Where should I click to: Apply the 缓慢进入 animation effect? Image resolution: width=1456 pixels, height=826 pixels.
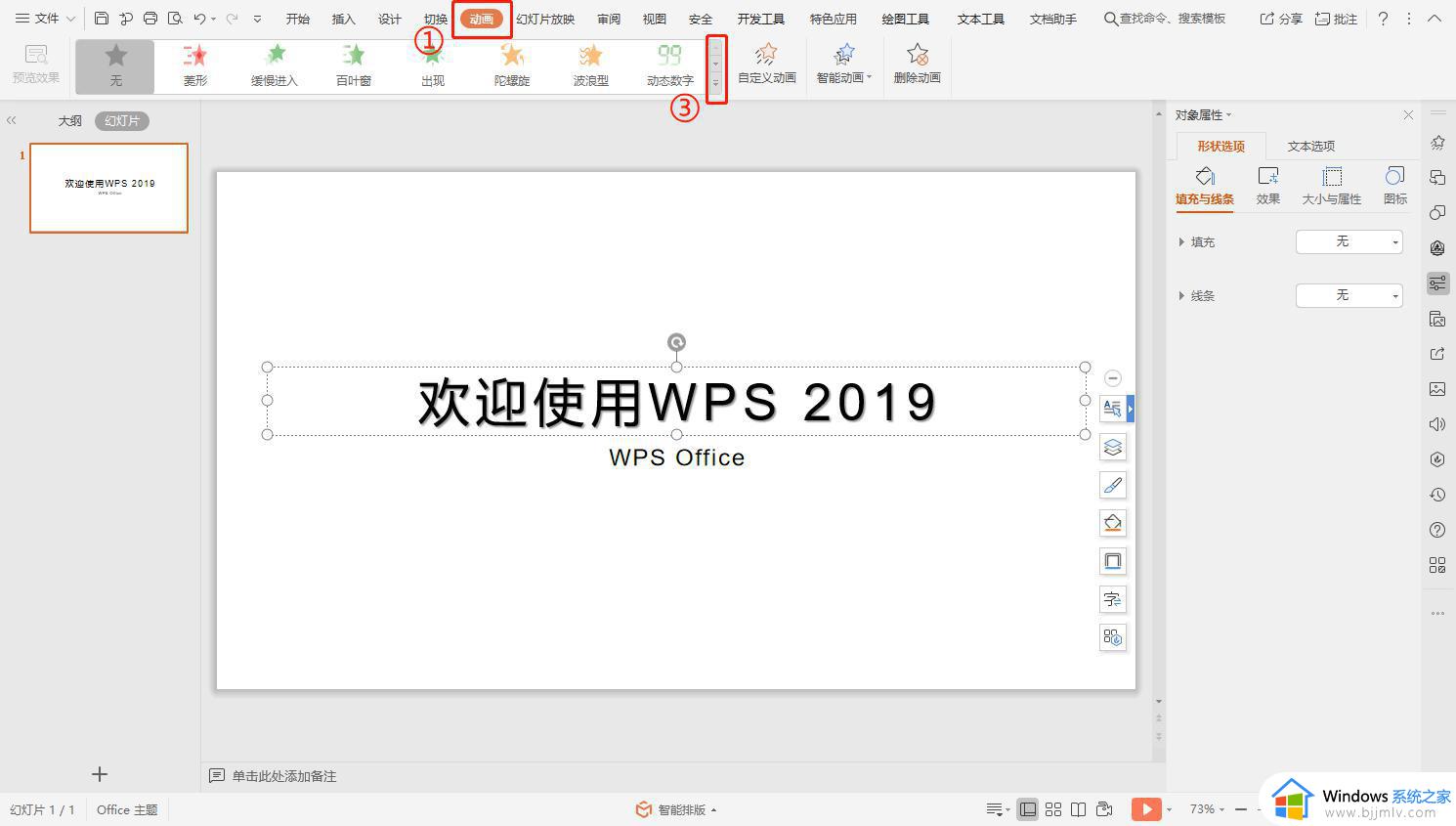point(275,66)
